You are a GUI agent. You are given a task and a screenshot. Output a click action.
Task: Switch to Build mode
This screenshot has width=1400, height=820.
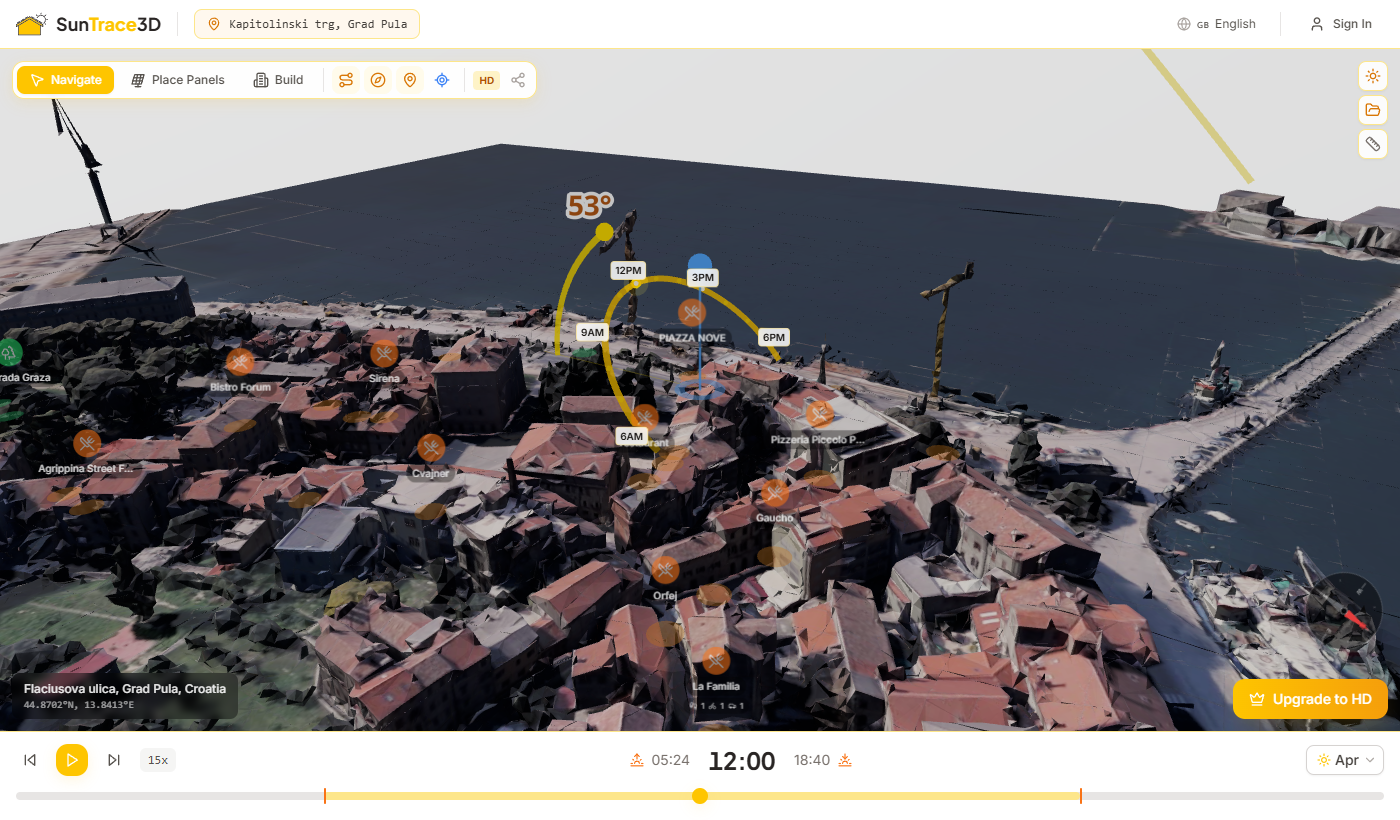[277, 79]
